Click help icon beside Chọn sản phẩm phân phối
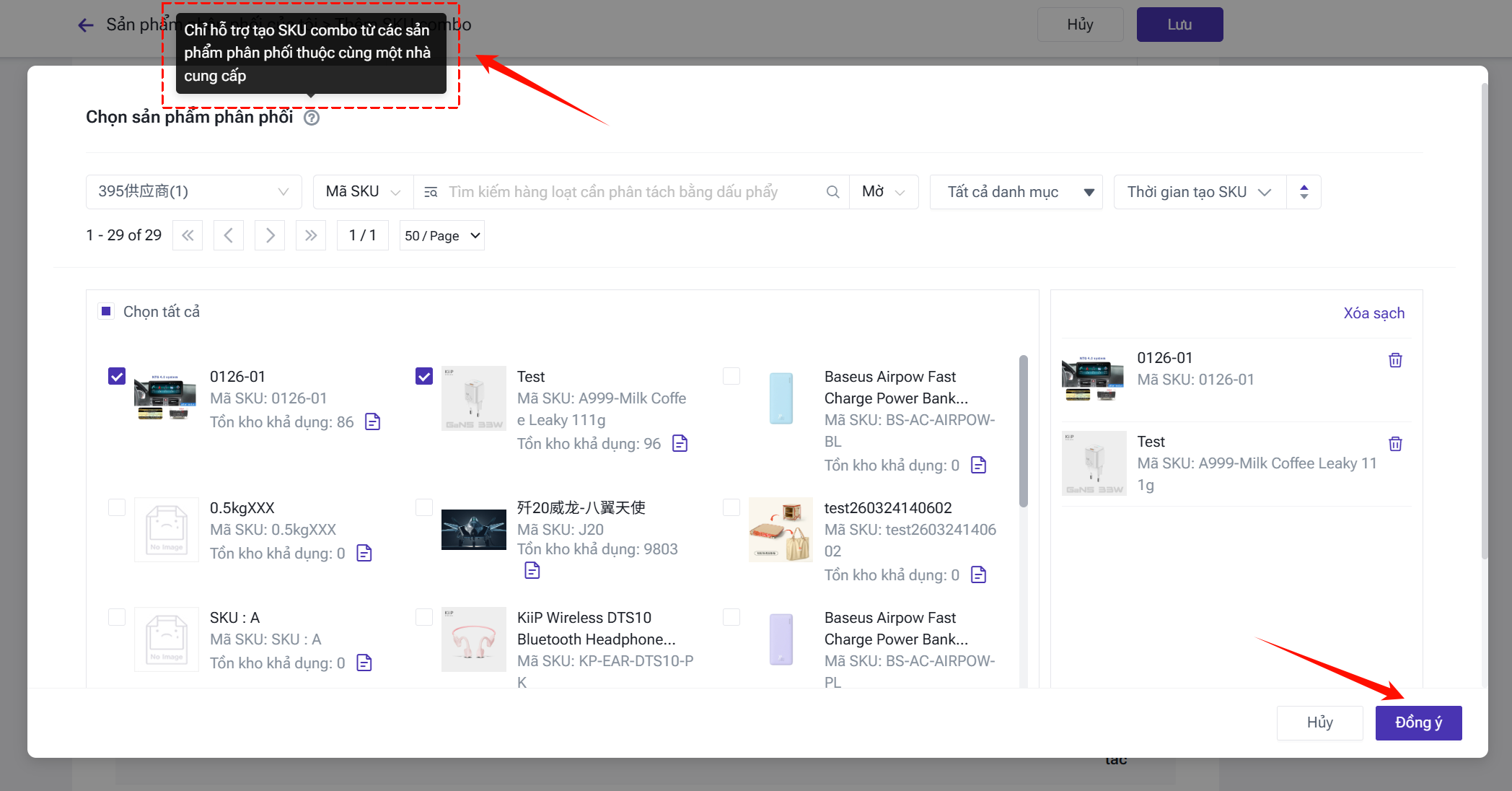This screenshot has height=791, width=1512. pos(312,118)
